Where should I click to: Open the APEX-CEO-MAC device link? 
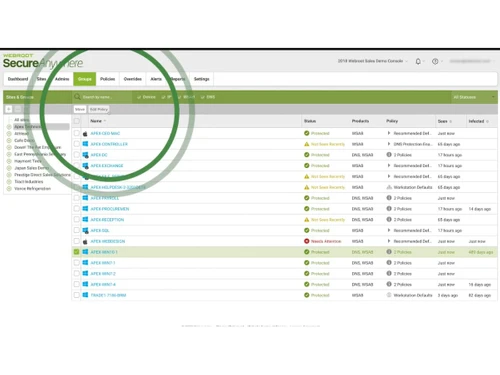[105, 133]
